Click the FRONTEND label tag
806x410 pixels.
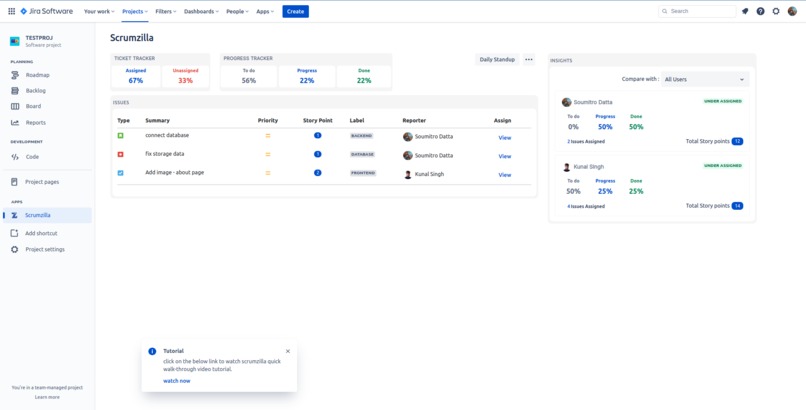tap(363, 173)
